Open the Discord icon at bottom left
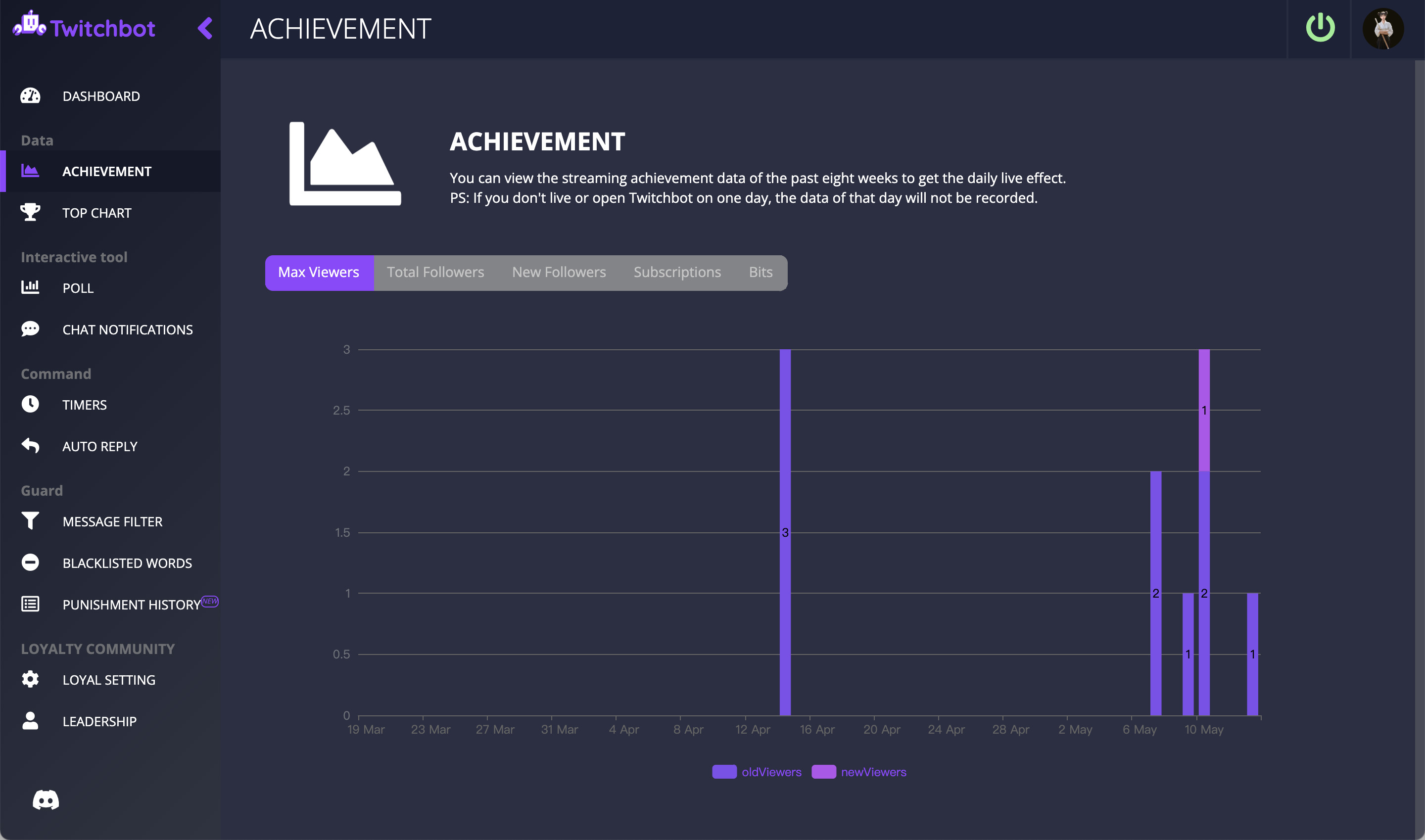This screenshot has height=840, width=1425. (47, 799)
